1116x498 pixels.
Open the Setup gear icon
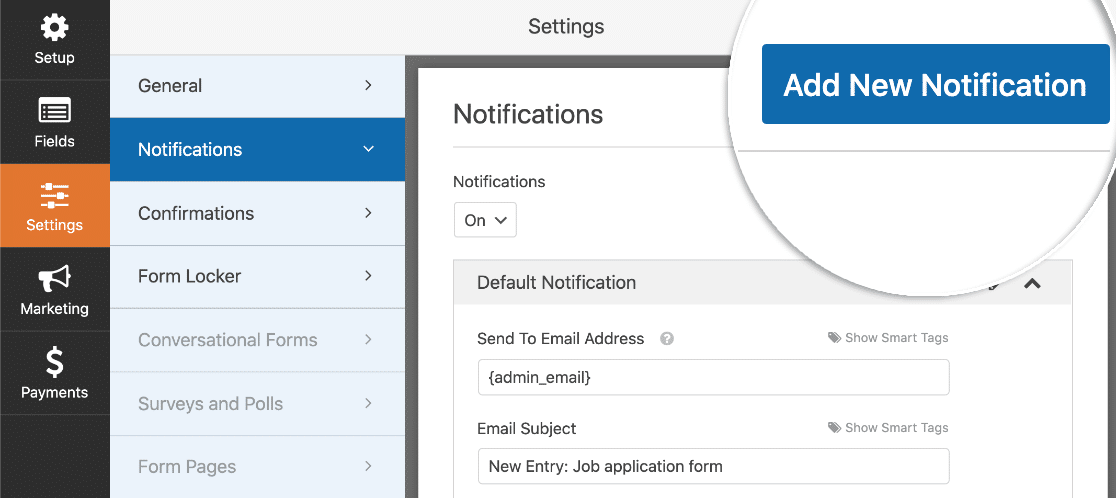pyautogui.click(x=55, y=28)
